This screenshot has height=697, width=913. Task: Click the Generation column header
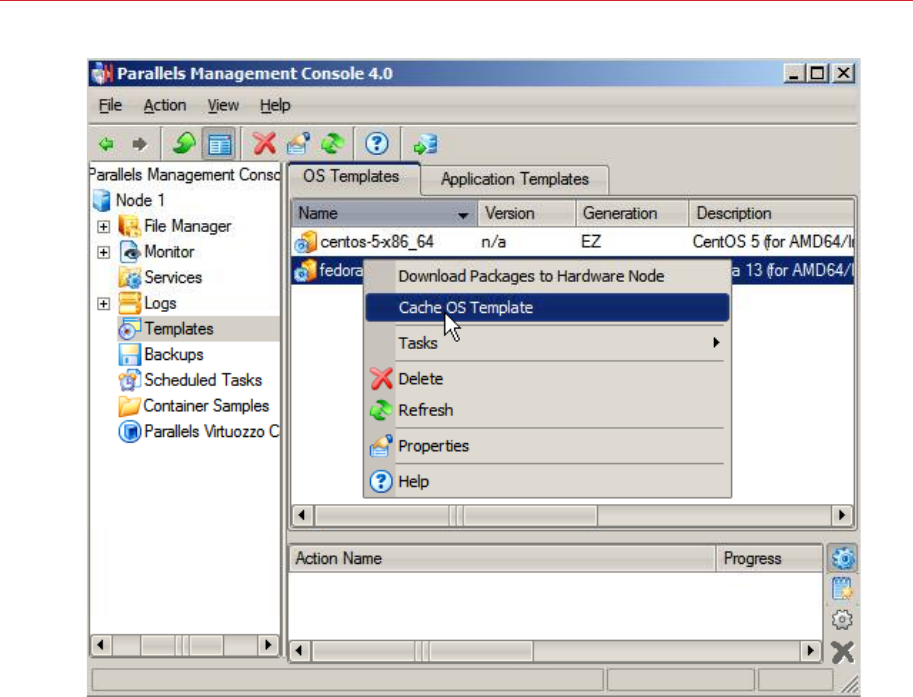point(632,213)
